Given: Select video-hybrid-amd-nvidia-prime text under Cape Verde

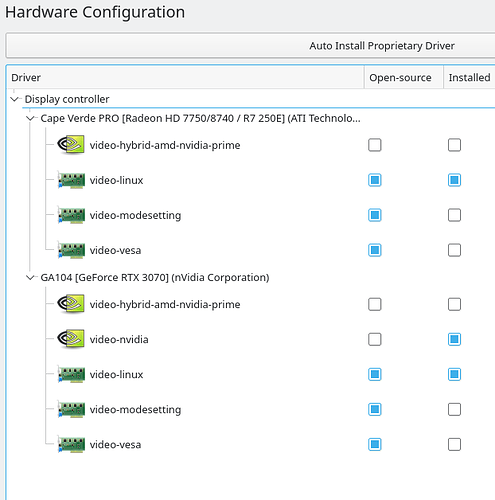Looking at the screenshot, I should point(165,145).
